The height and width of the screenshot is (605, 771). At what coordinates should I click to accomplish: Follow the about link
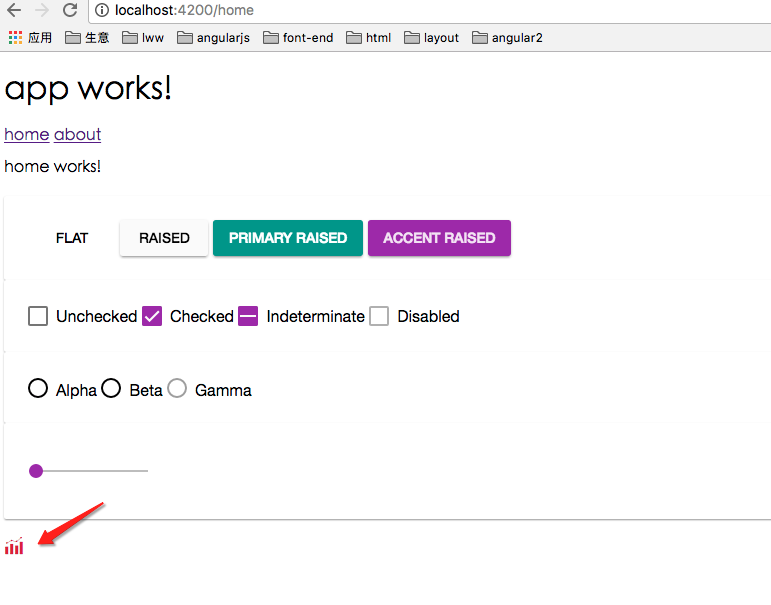[x=77, y=134]
